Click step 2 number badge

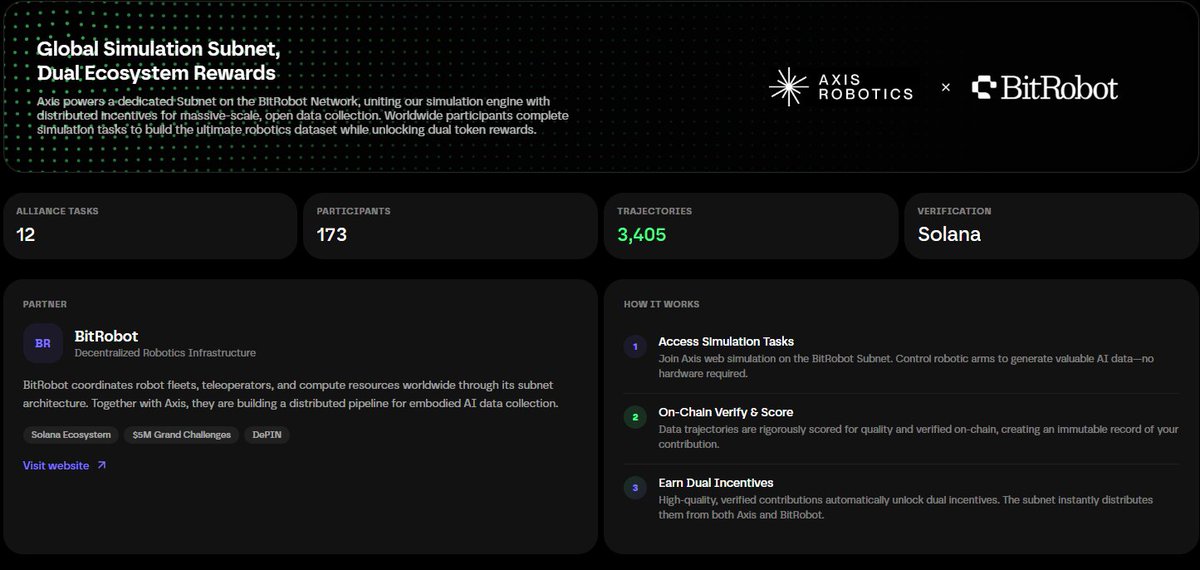[633, 418]
